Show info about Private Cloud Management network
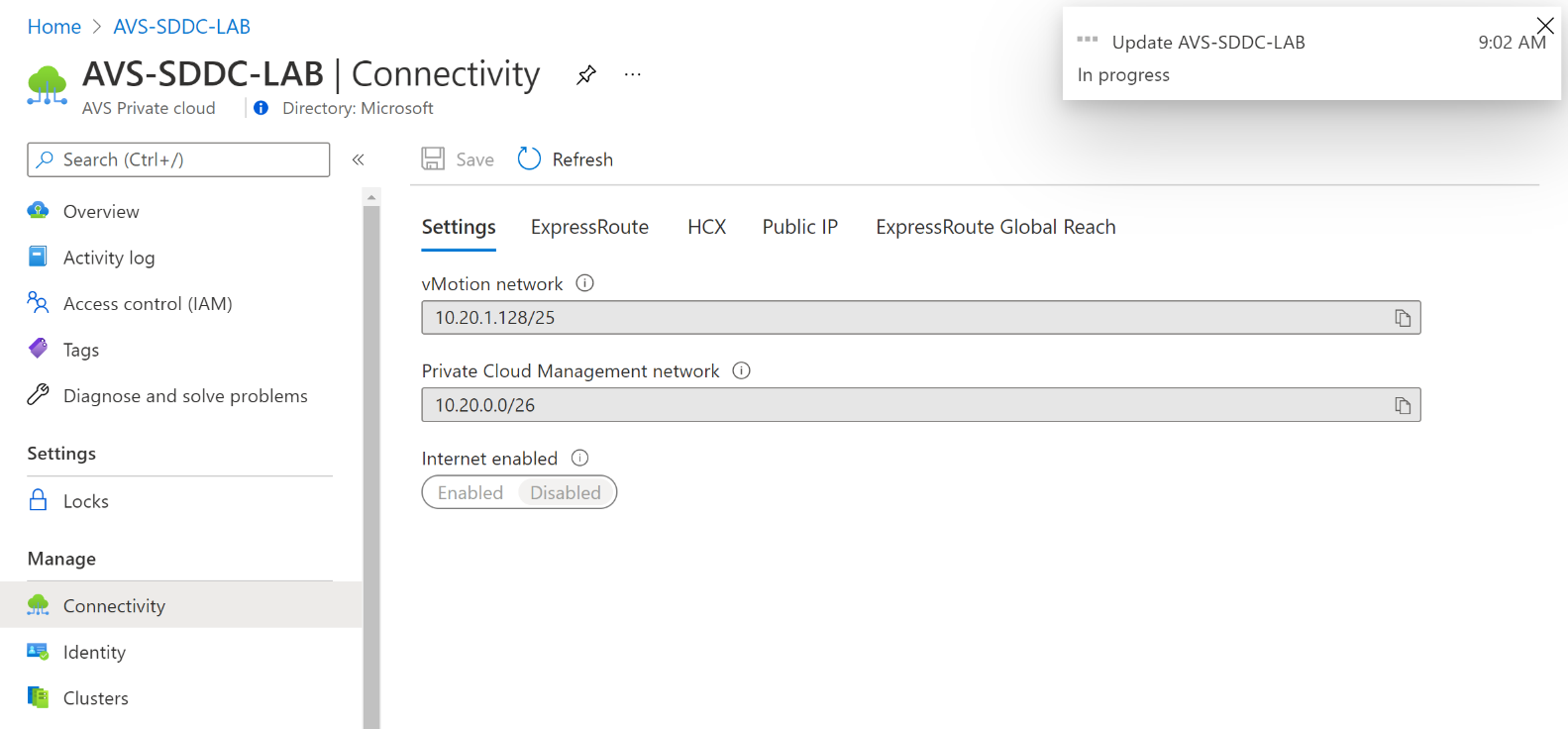 click(741, 370)
